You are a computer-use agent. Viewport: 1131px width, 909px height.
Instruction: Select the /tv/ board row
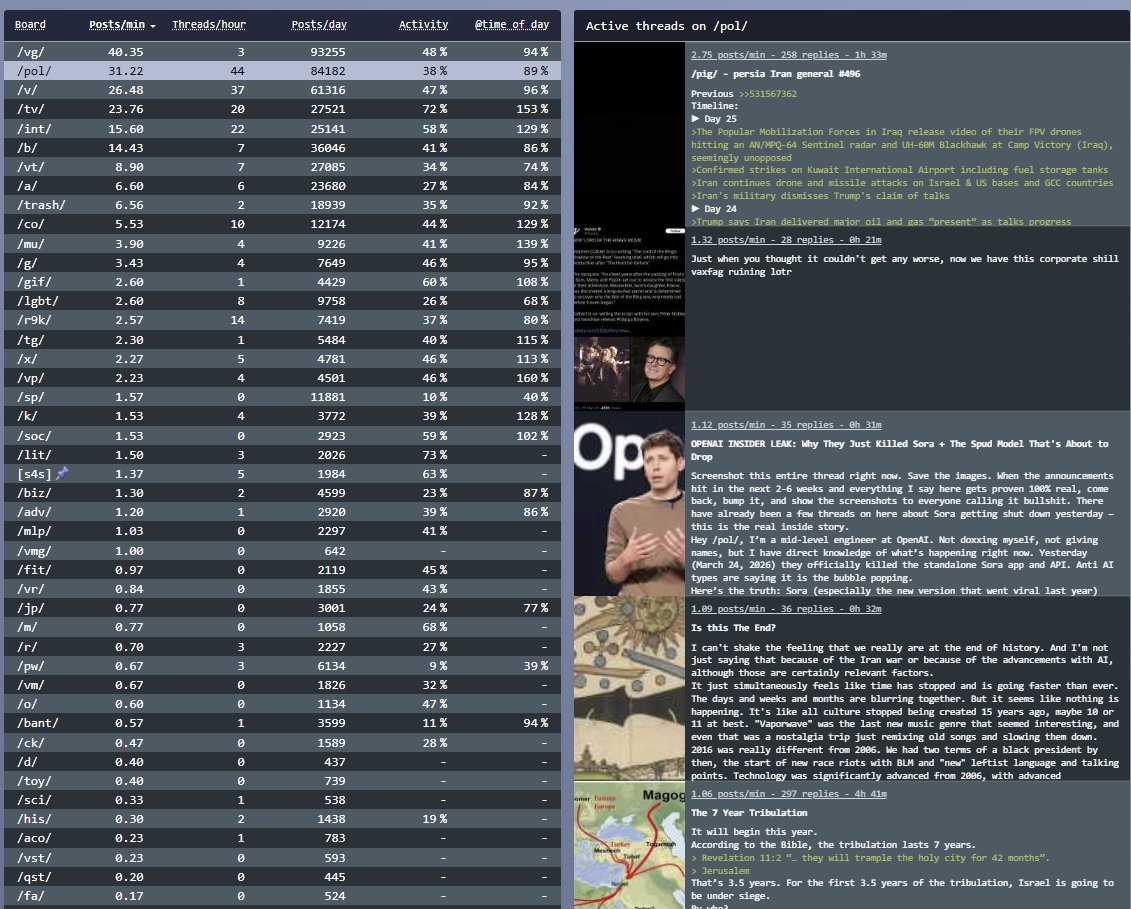(282, 109)
